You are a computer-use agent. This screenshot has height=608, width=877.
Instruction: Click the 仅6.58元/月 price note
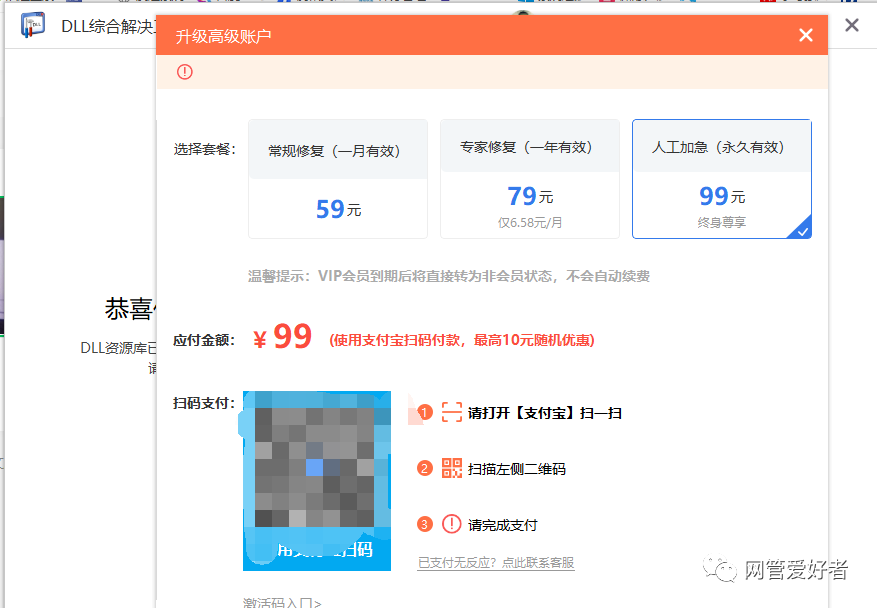pyautogui.click(x=530, y=223)
